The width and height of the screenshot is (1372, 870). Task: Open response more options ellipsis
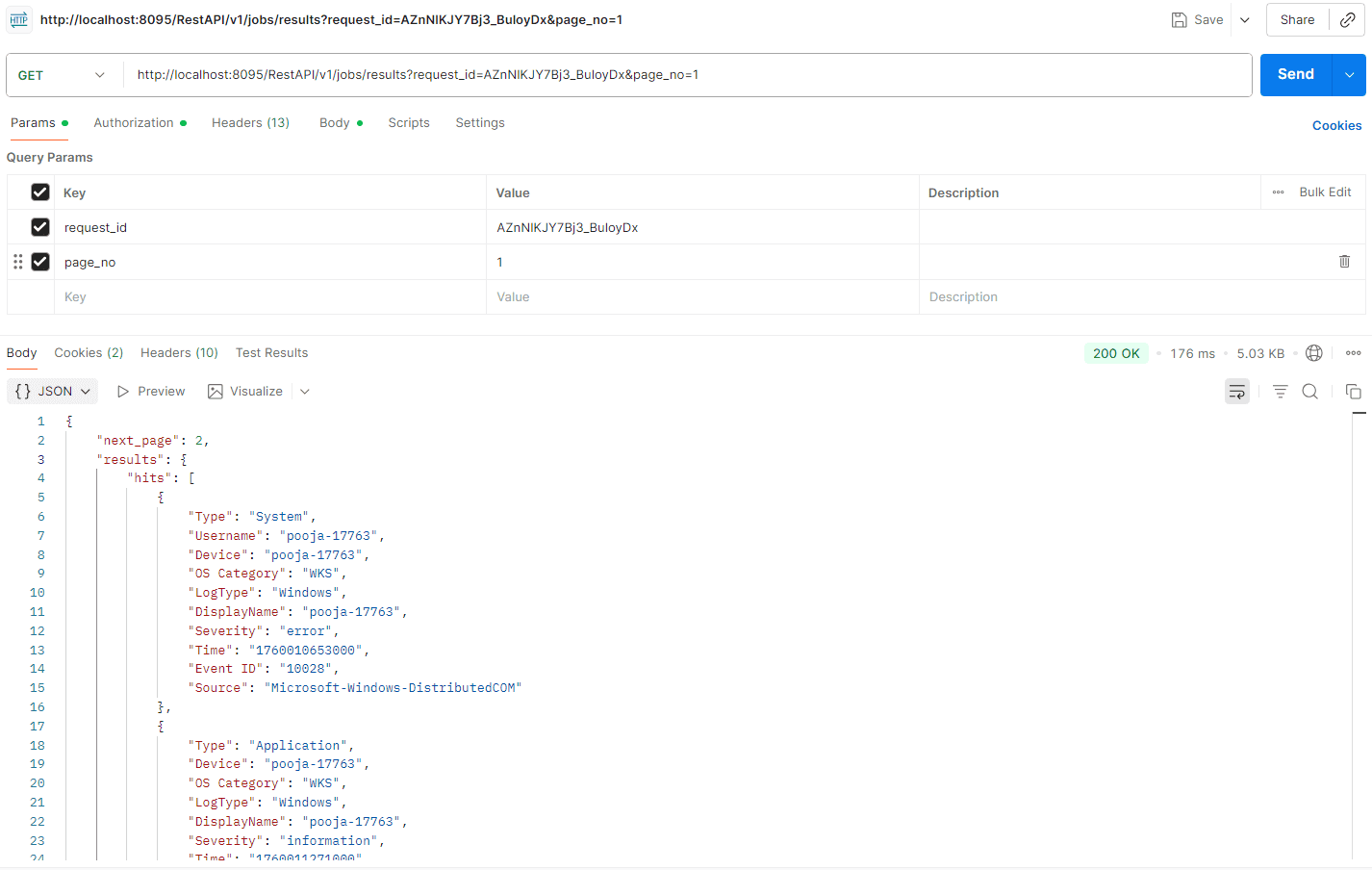tap(1353, 353)
